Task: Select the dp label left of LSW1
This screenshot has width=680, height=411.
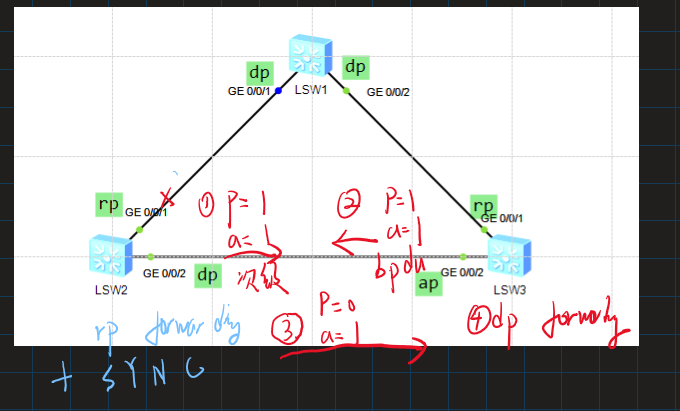Action: click(x=260, y=73)
